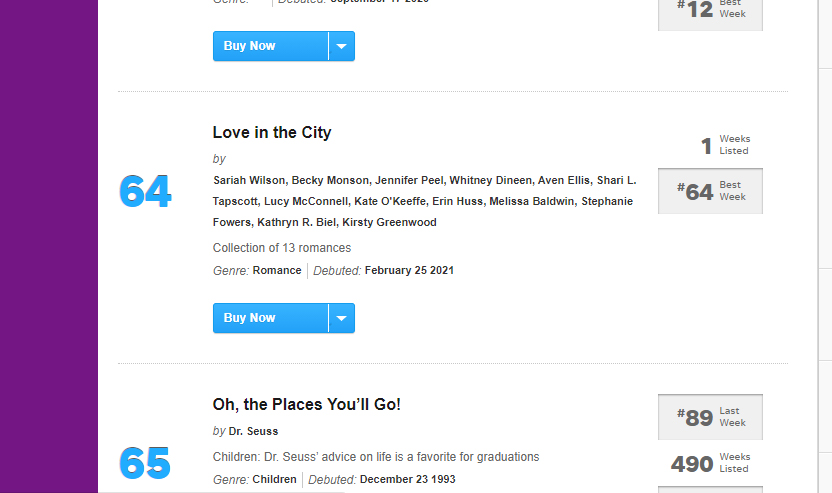This screenshot has height=493, width=832.
Task: Click the top Buy Now button
Action: point(270,46)
